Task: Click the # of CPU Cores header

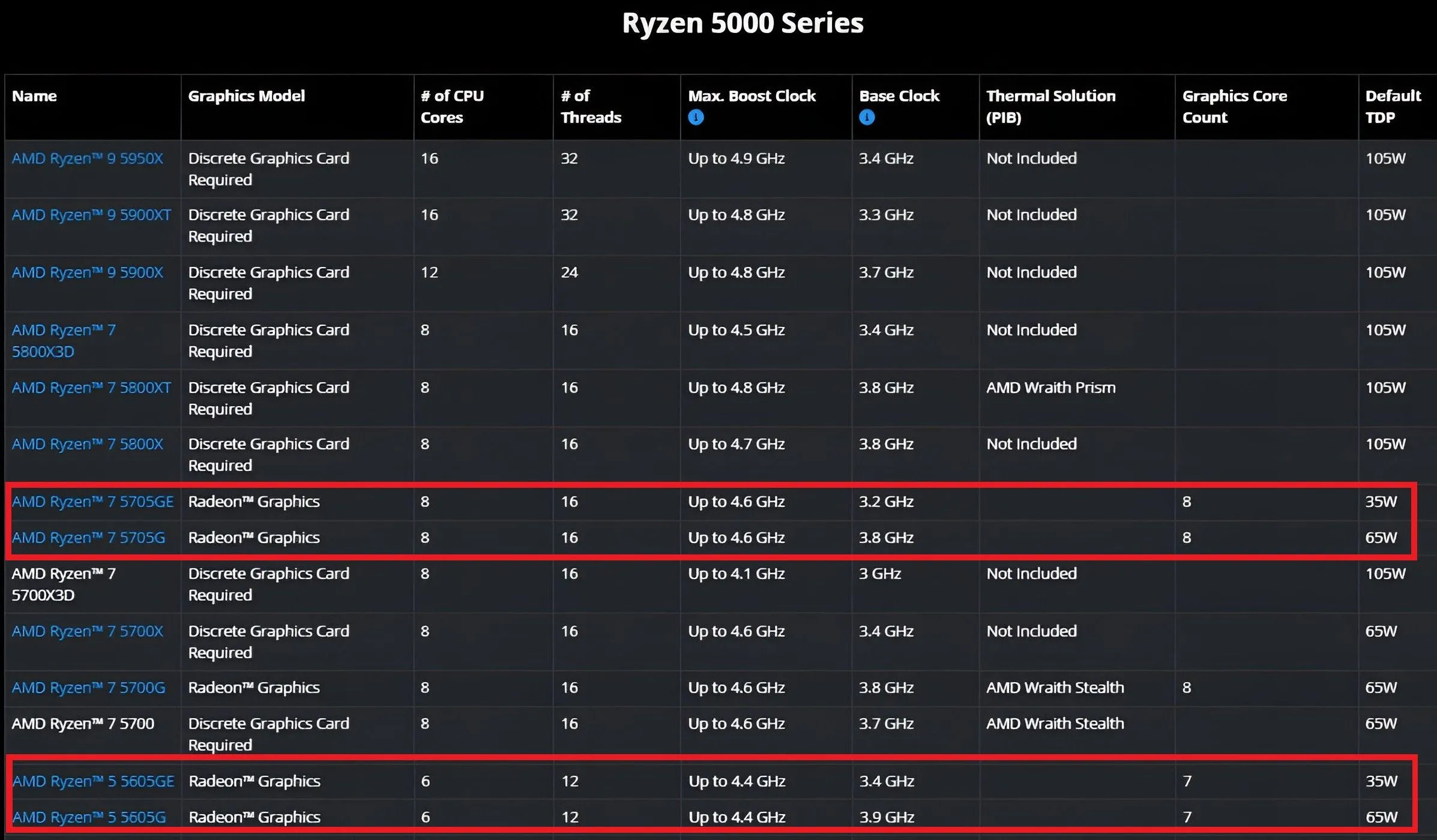Action: tap(452, 106)
